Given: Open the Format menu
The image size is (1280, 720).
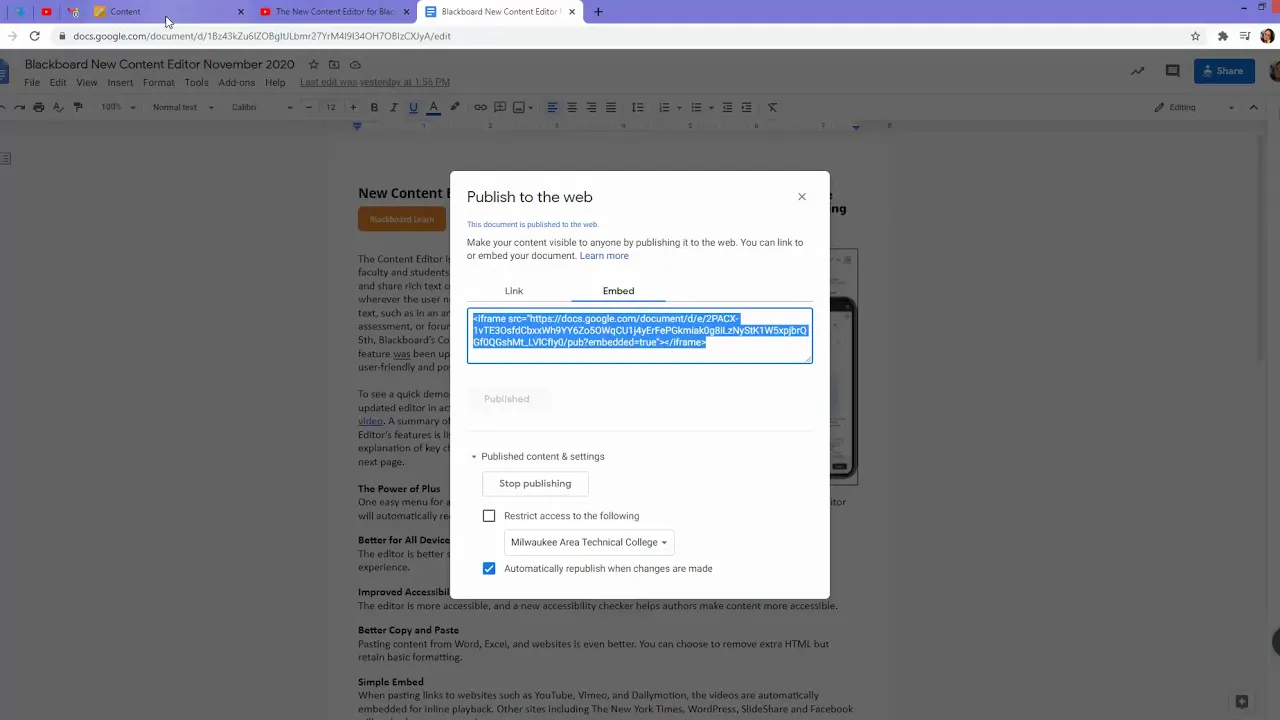Looking at the screenshot, I should (158, 83).
